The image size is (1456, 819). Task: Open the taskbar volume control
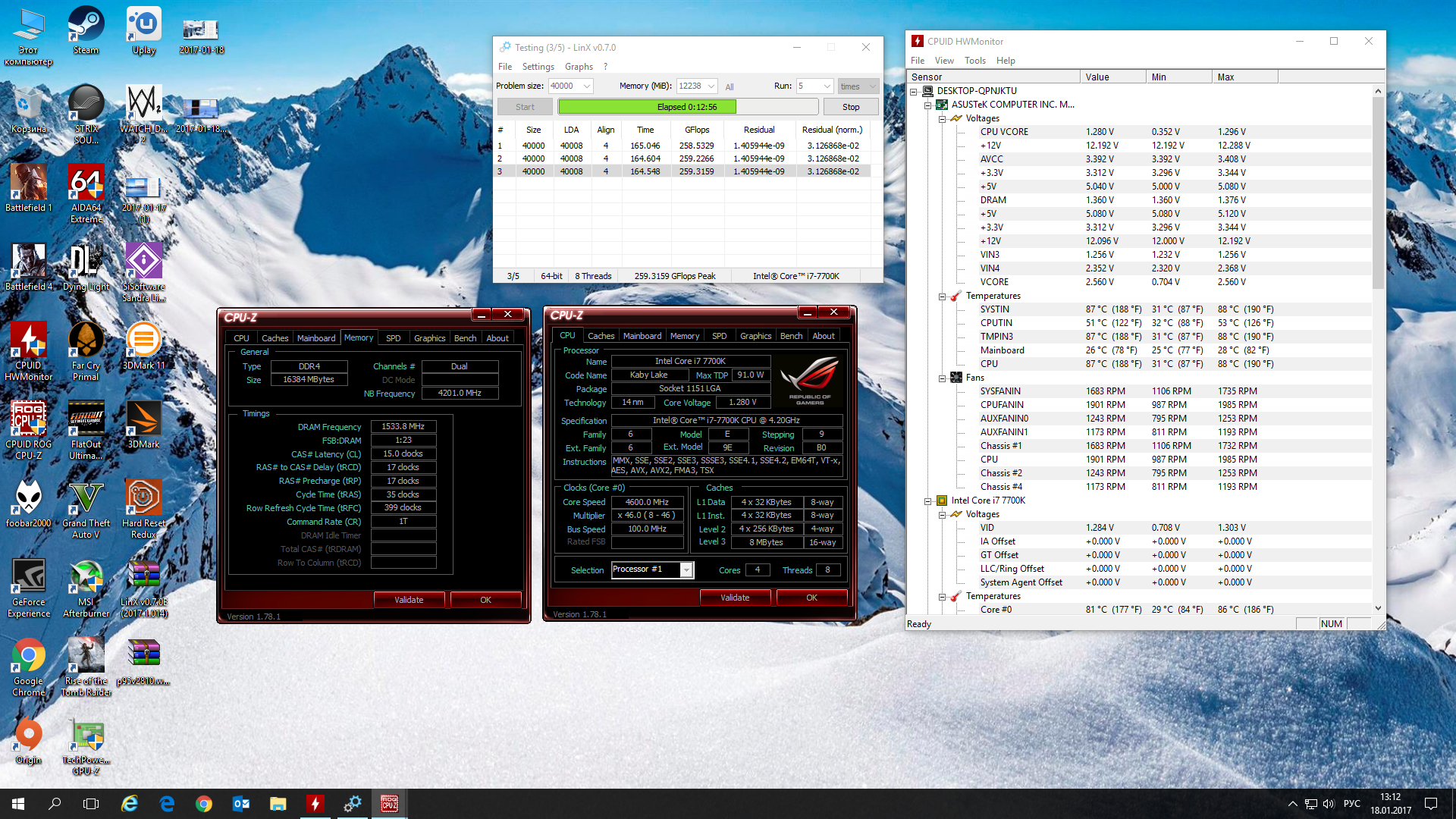coord(1329,804)
